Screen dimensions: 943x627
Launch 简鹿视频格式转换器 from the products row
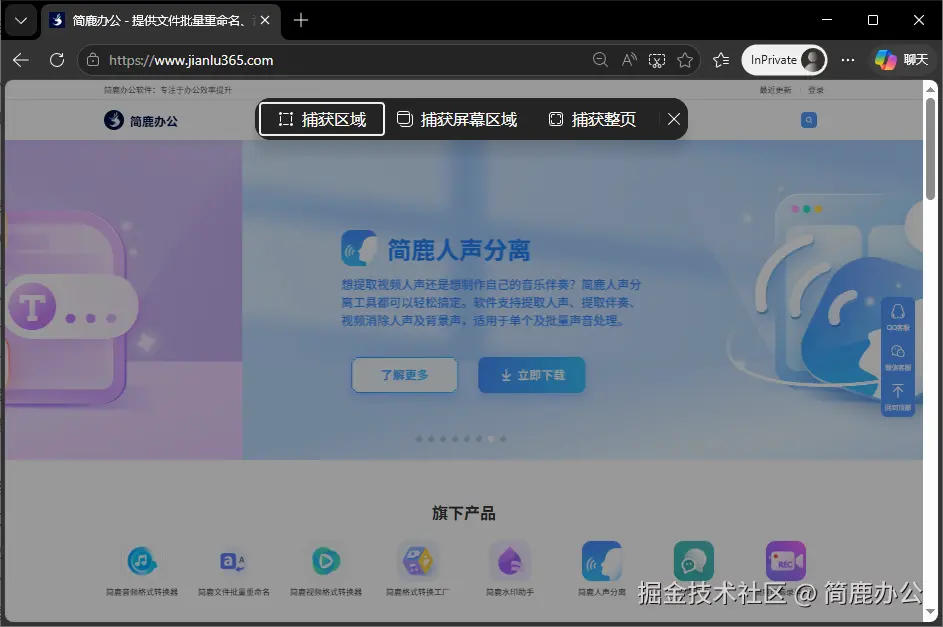click(x=325, y=560)
